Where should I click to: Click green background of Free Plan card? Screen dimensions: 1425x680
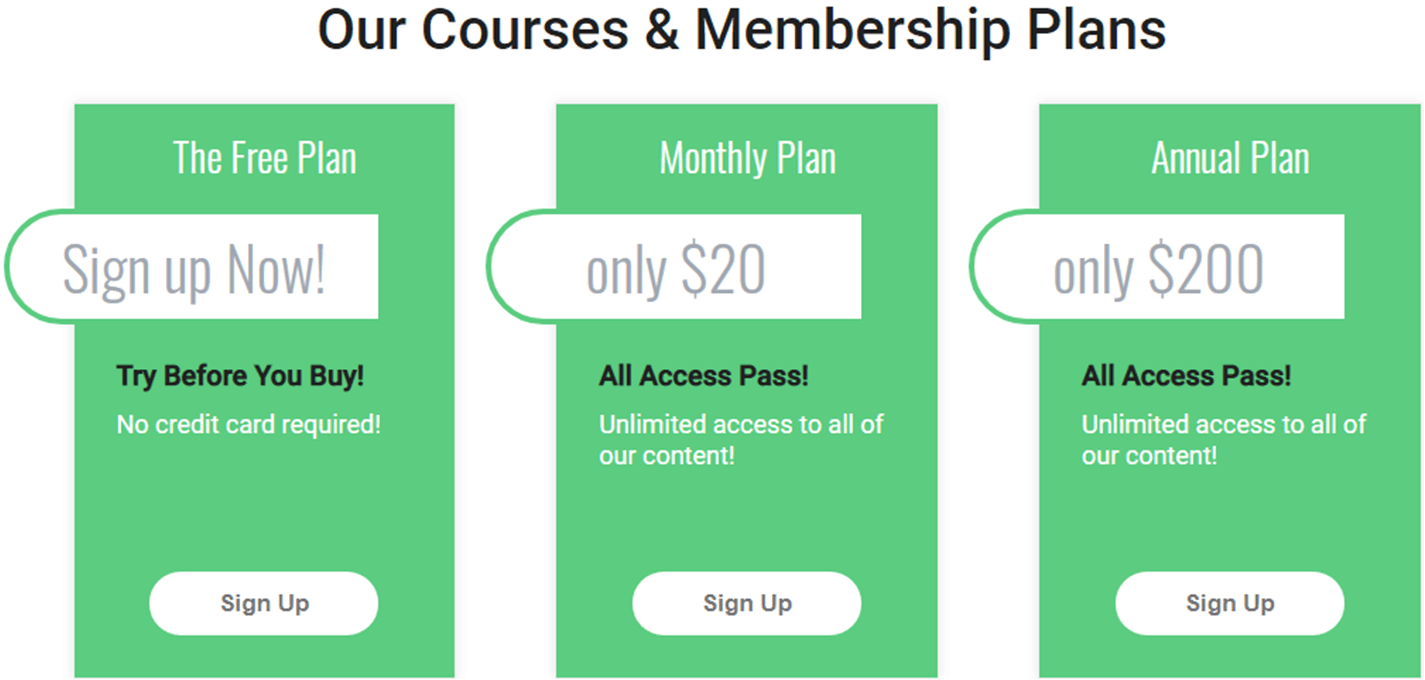(x=264, y=510)
